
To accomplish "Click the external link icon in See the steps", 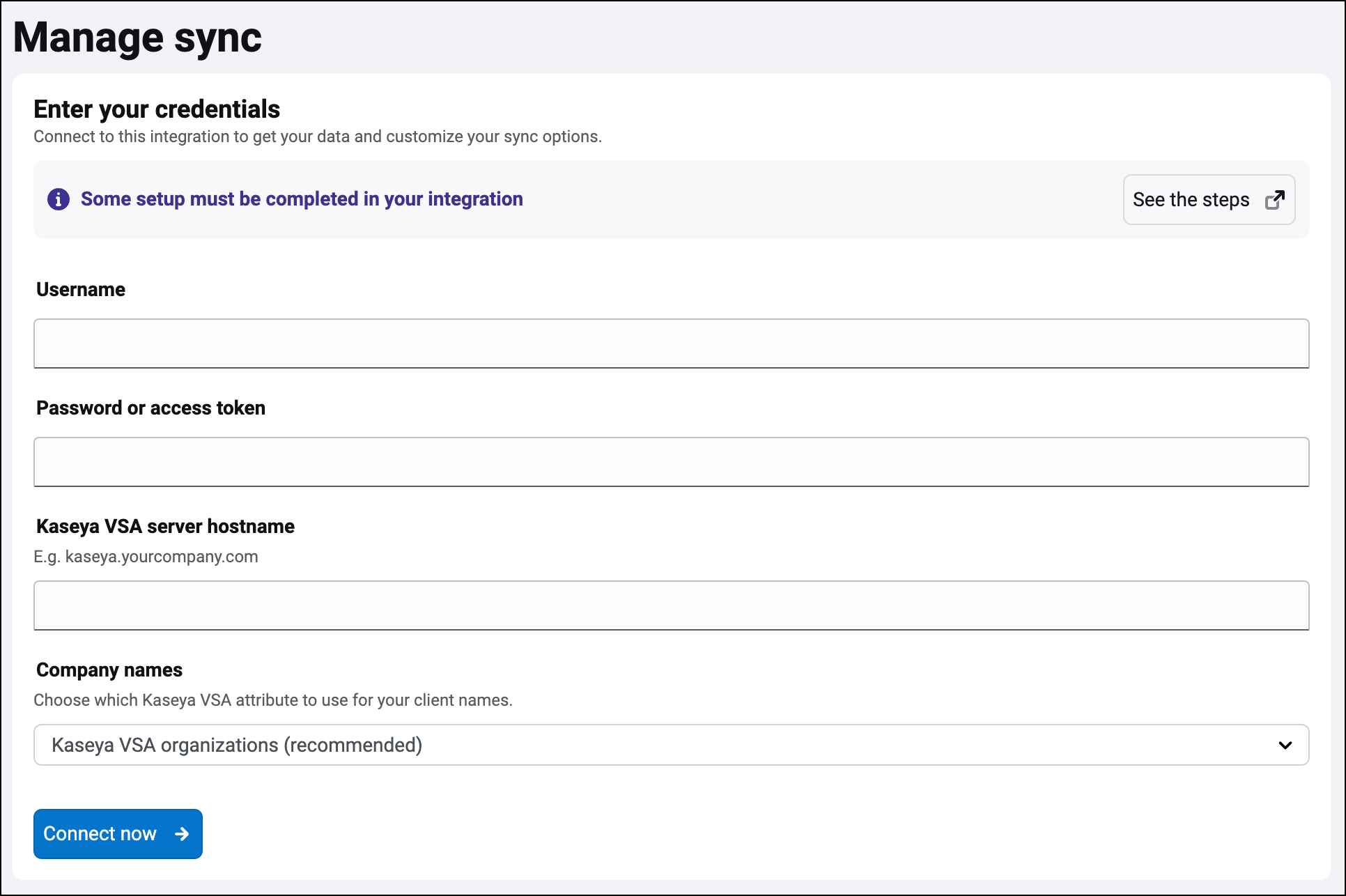I will 1275,199.
